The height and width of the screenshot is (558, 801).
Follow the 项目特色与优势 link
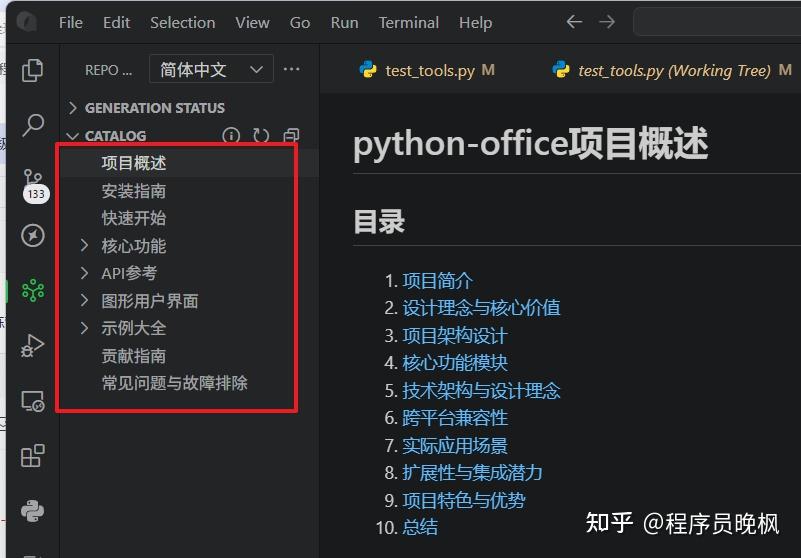tap(463, 500)
